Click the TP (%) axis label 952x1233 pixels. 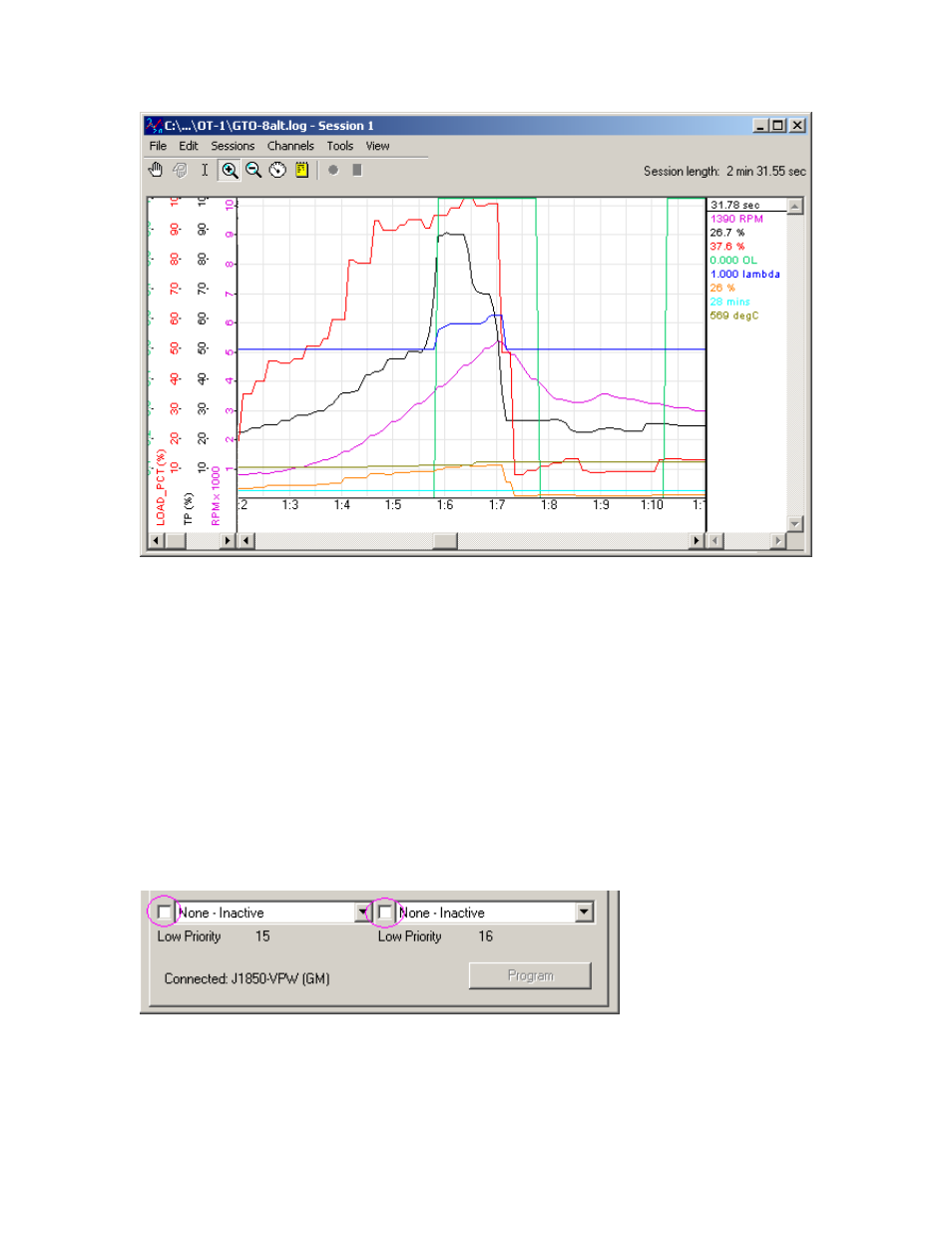(x=188, y=508)
